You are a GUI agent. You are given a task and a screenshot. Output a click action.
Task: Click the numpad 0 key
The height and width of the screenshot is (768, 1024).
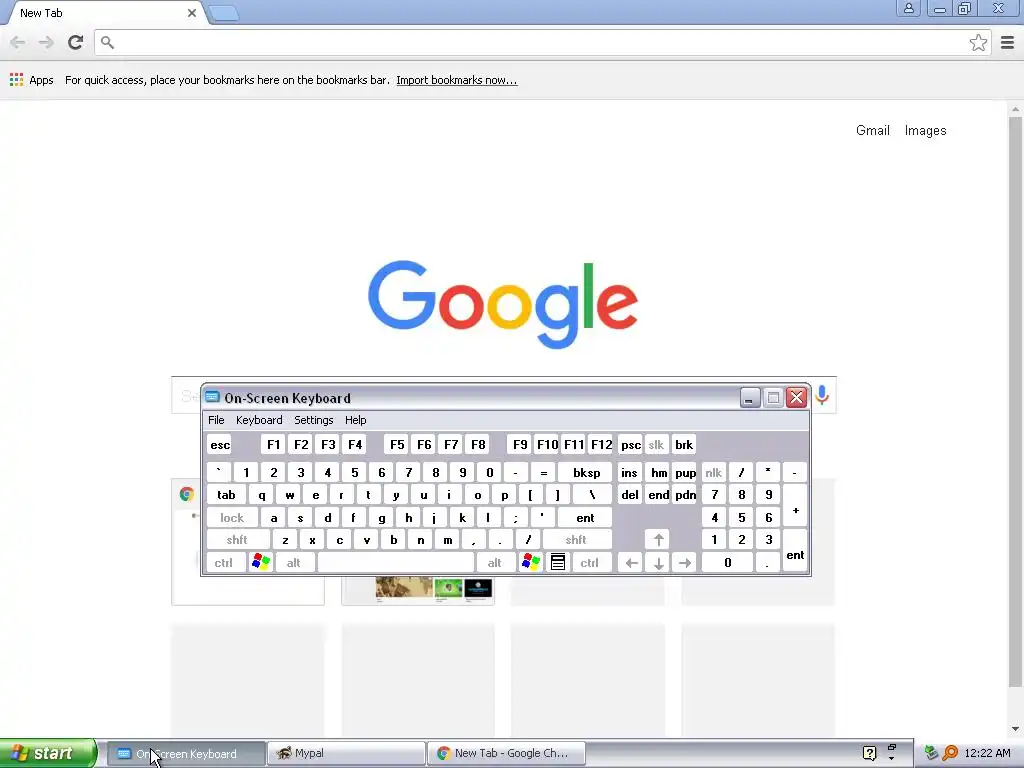click(728, 562)
